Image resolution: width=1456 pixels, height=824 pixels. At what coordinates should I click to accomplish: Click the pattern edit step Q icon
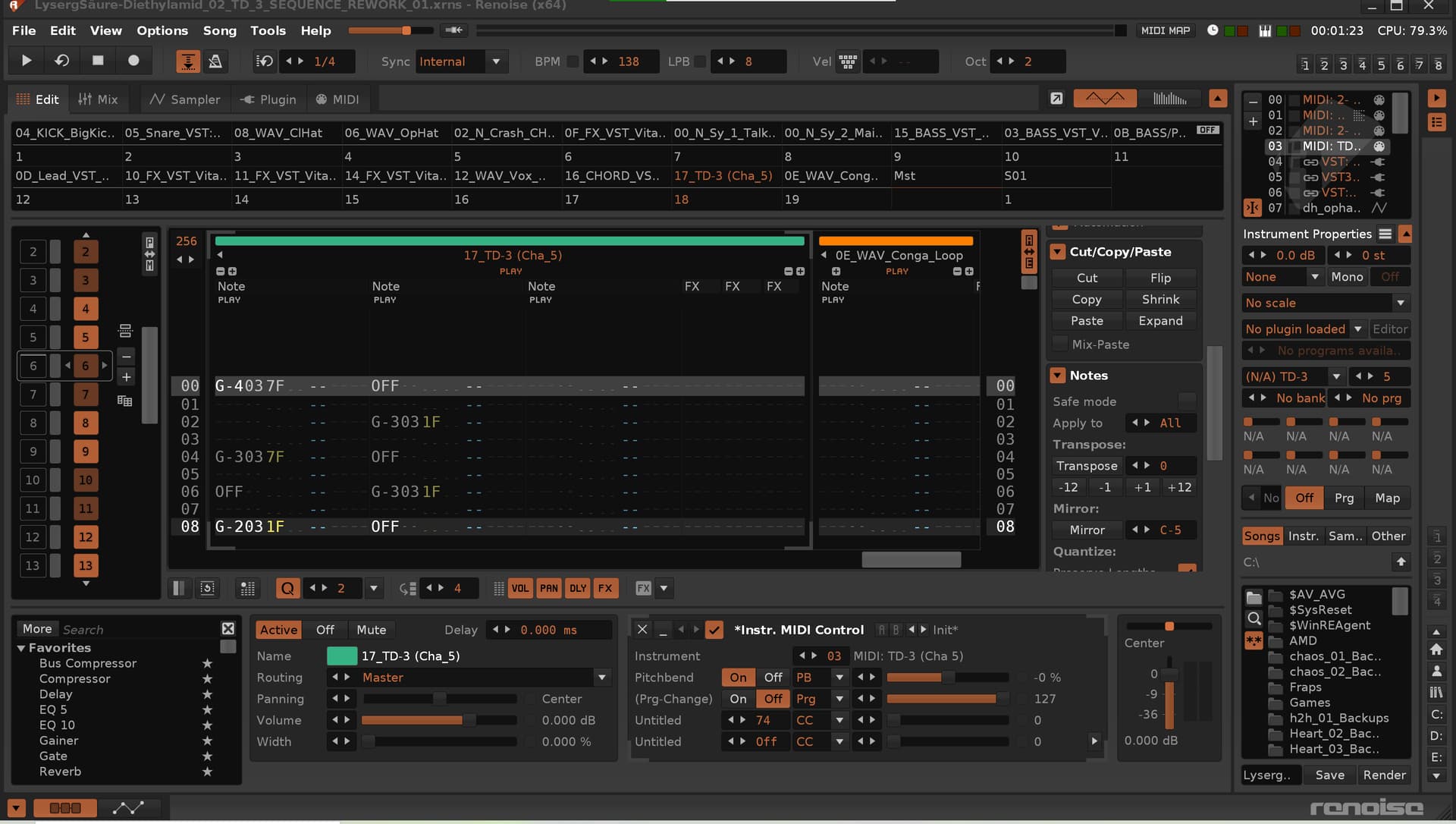click(x=287, y=588)
